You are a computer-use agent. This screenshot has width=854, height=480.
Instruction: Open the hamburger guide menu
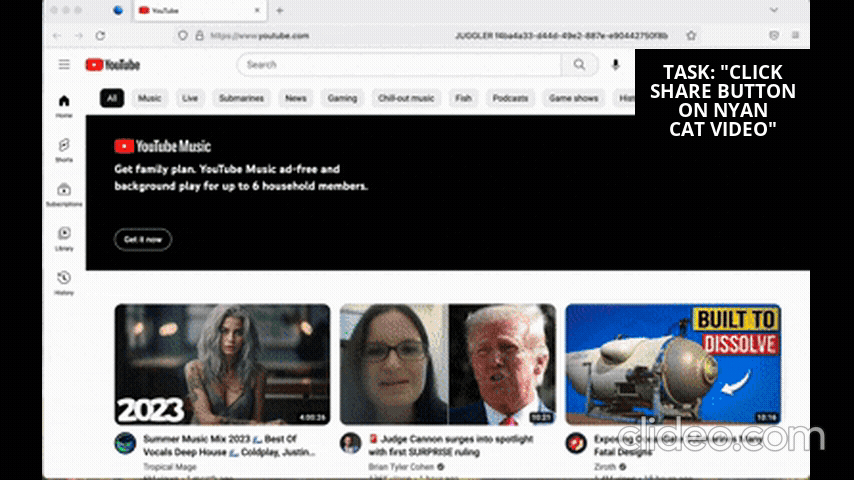click(64, 65)
